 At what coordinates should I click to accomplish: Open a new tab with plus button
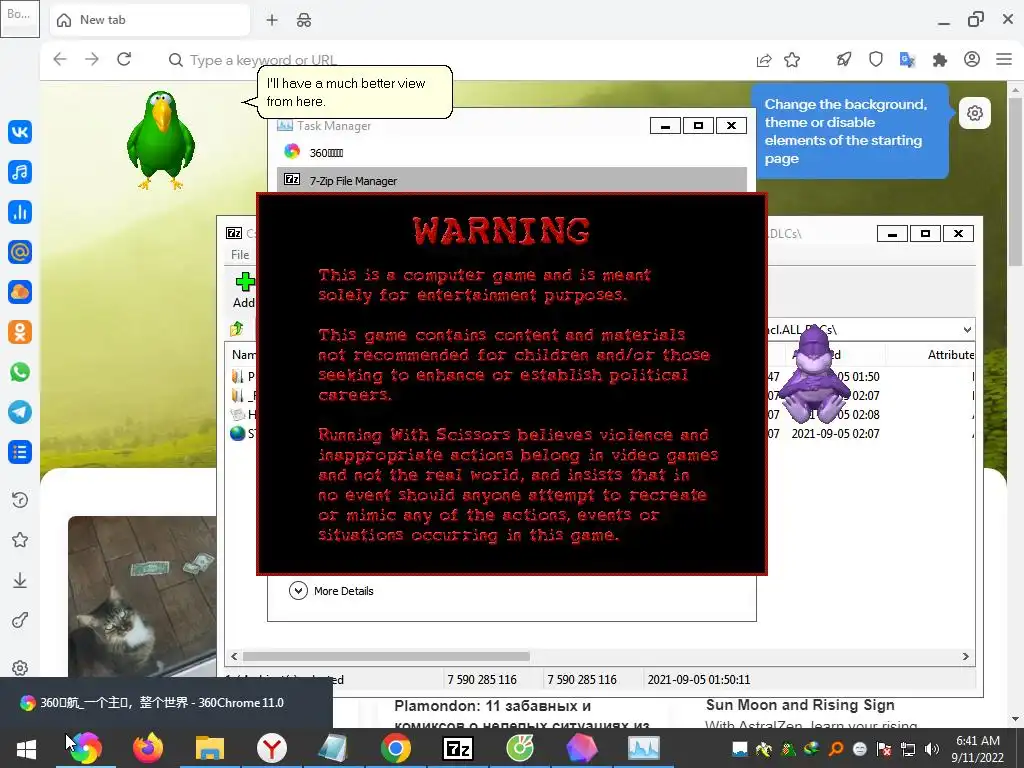[x=272, y=20]
